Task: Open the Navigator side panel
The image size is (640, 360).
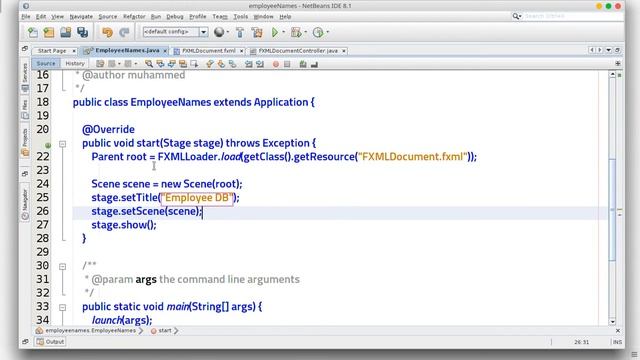Action: point(25,204)
